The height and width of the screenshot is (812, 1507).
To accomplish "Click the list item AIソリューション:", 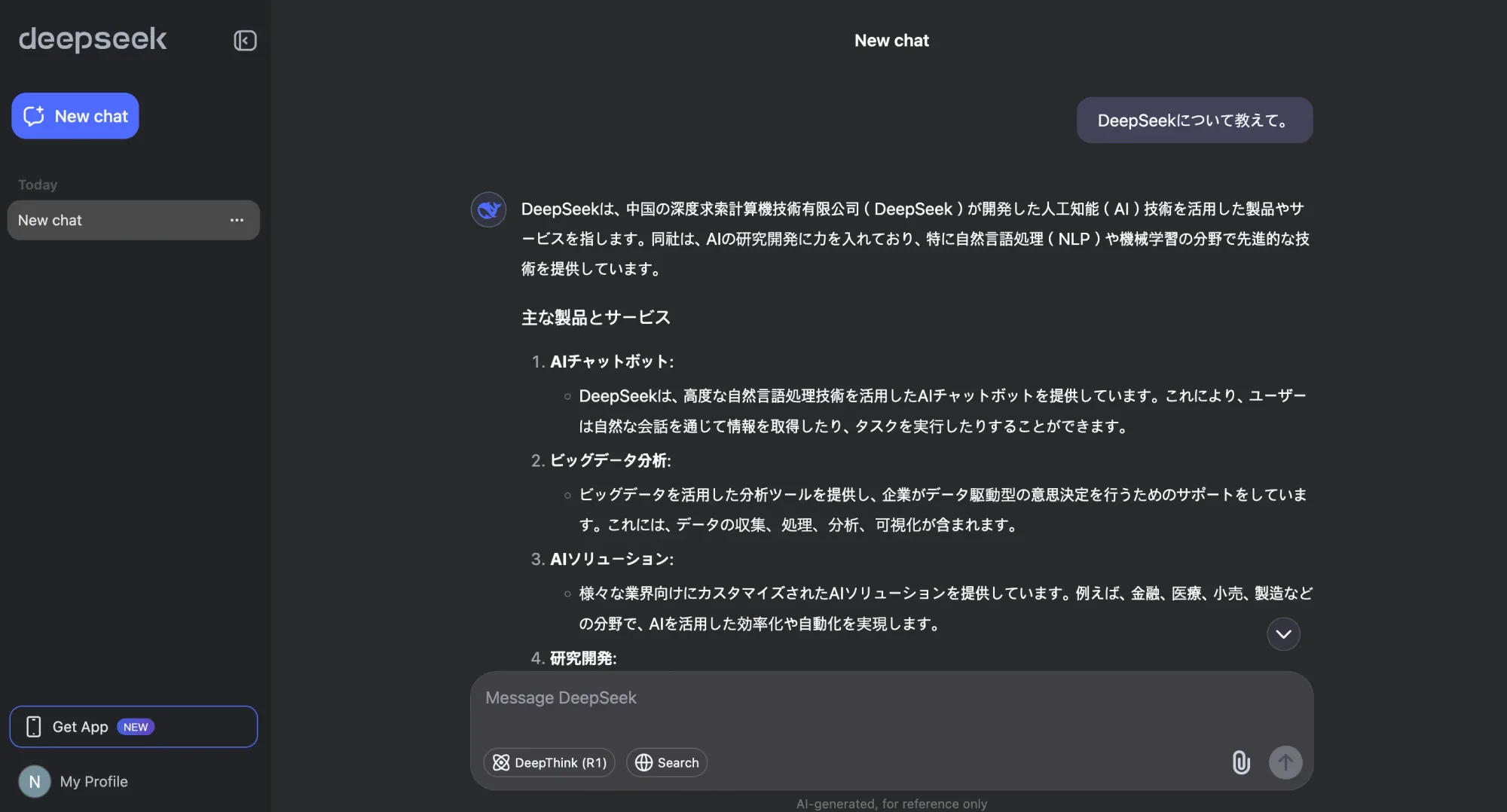I will click(612, 559).
